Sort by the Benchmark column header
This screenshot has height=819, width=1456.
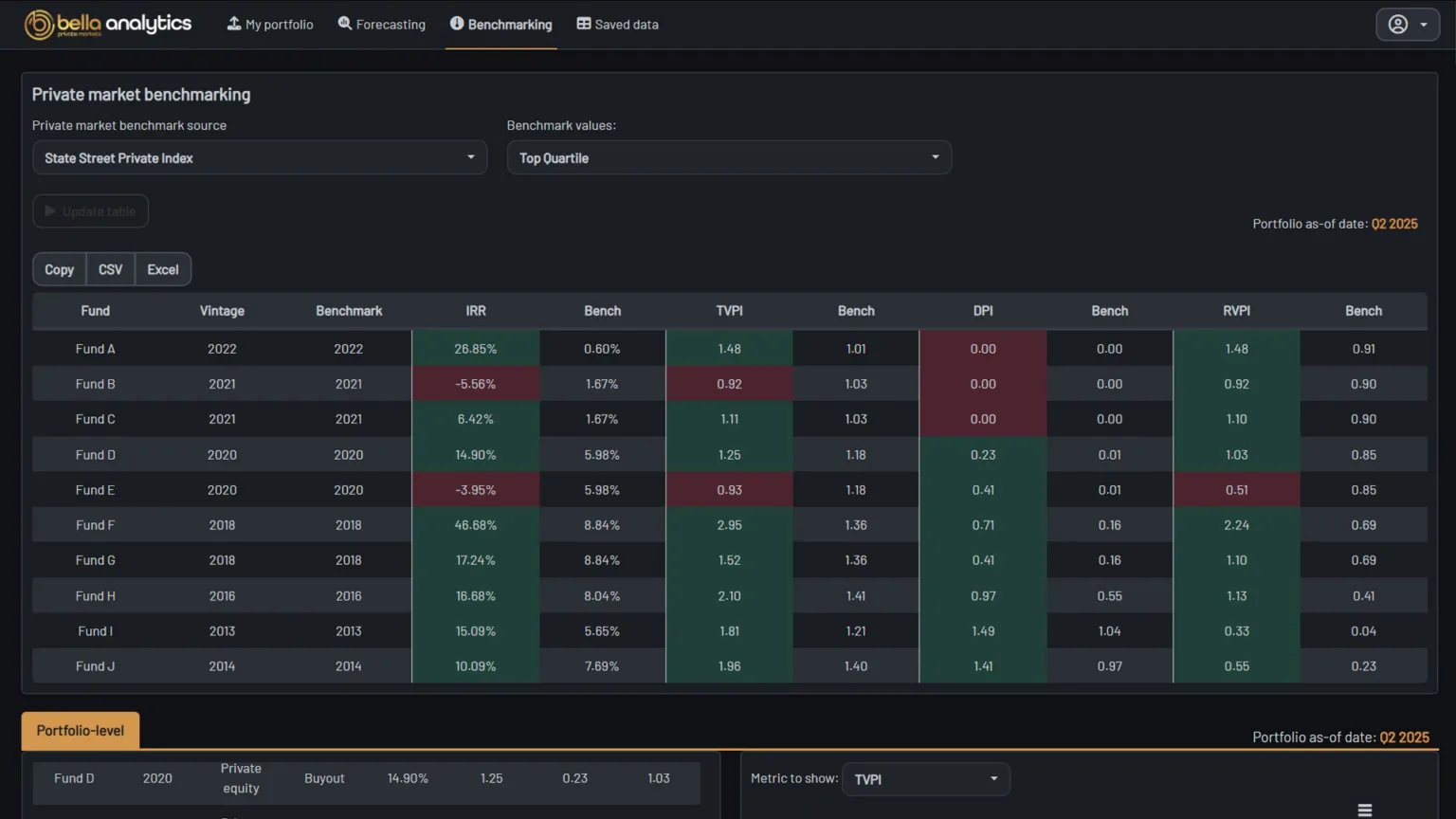click(x=349, y=311)
